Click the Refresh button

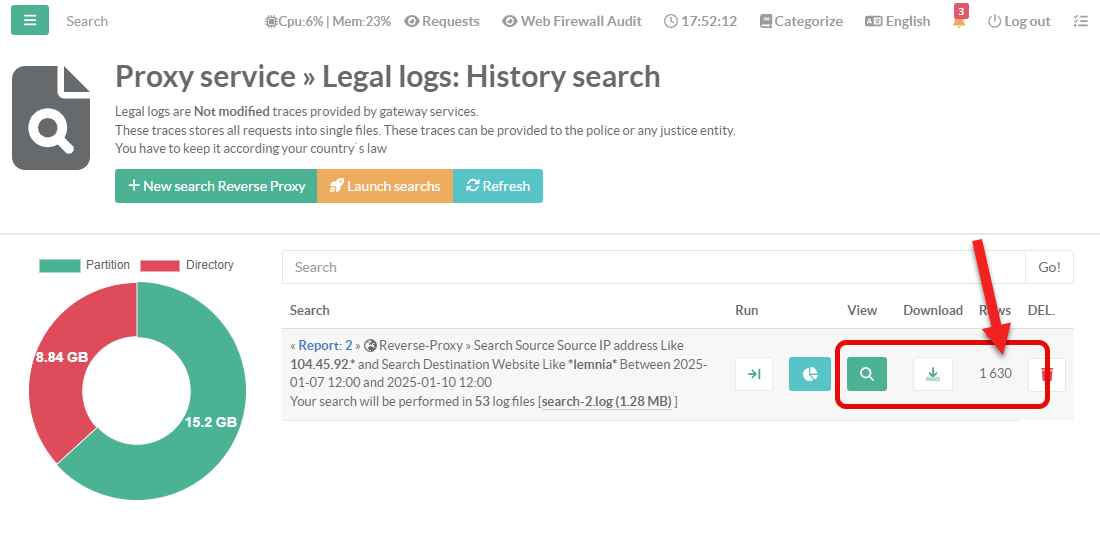tap(498, 186)
